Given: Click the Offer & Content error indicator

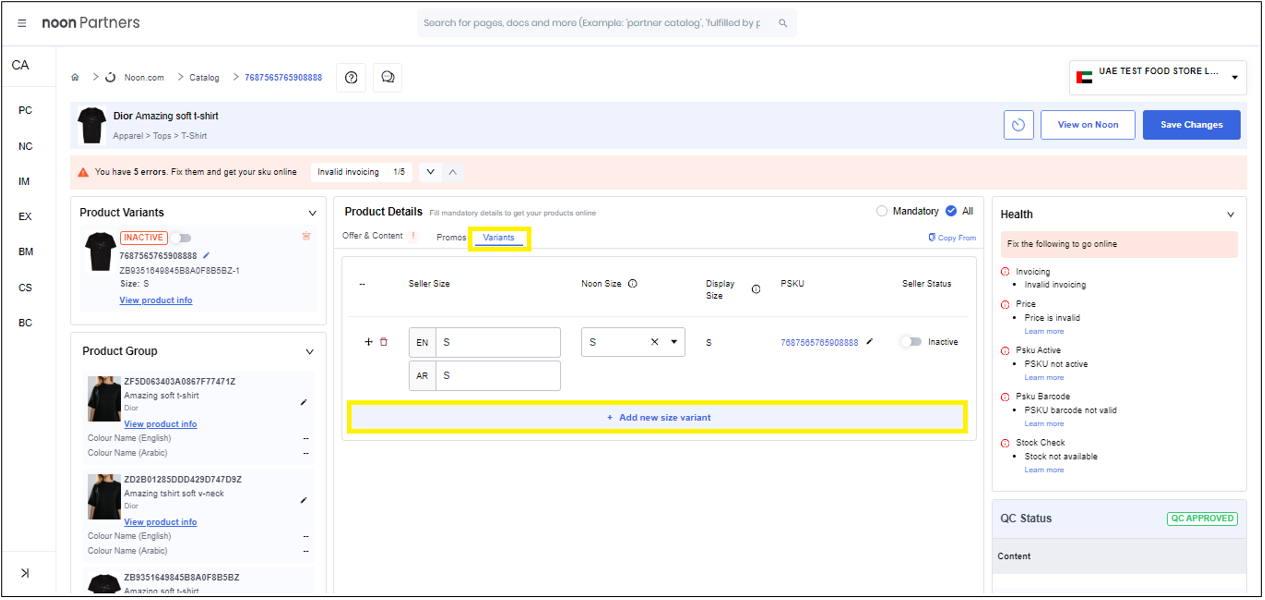Looking at the screenshot, I should click(x=413, y=237).
